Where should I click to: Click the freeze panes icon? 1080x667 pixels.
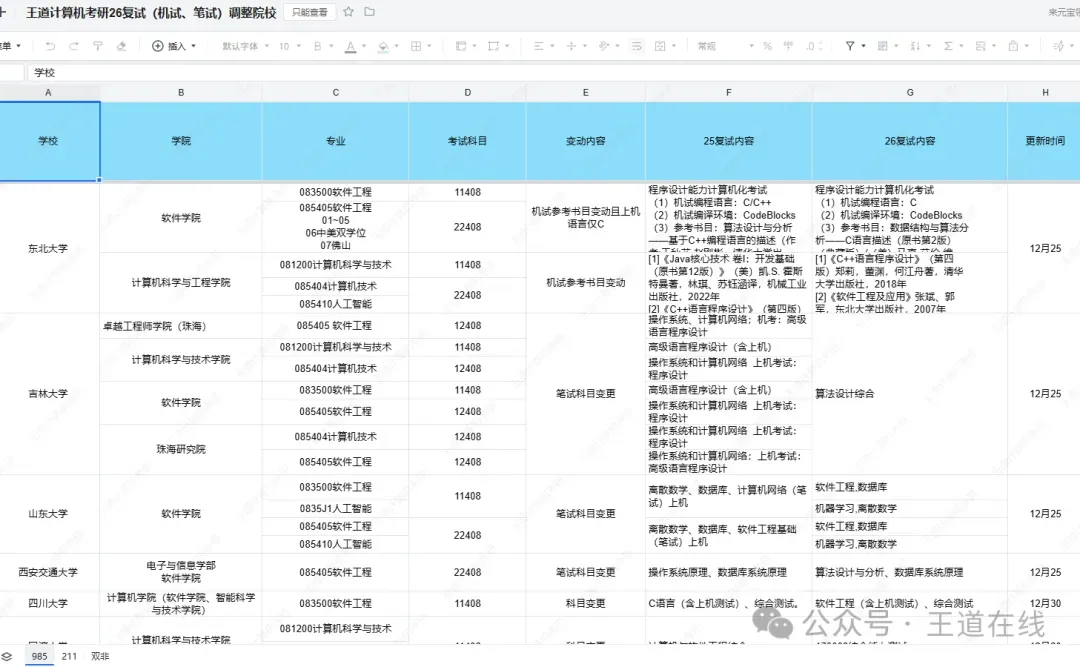(x=461, y=46)
